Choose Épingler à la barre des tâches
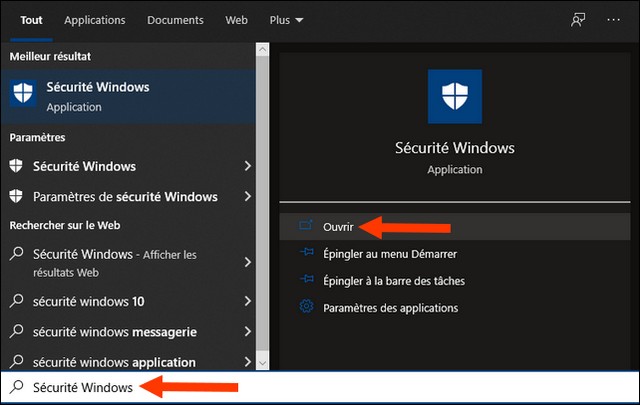This screenshot has height=405, width=640. coord(455,280)
